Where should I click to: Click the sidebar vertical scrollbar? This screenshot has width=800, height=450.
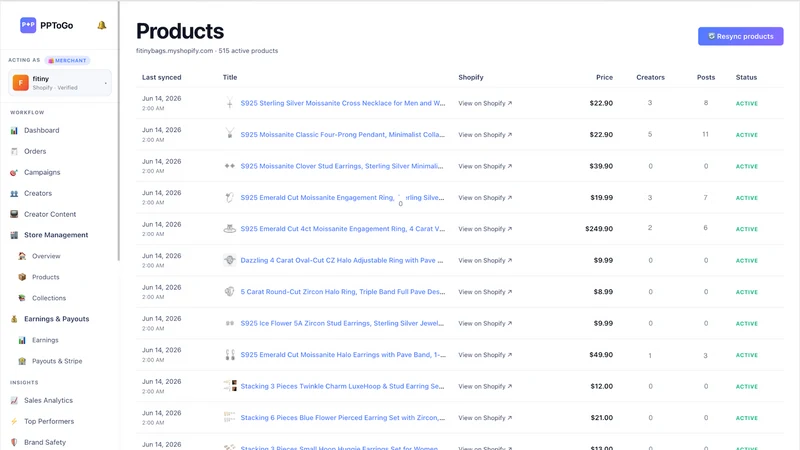click(x=119, y=131)
